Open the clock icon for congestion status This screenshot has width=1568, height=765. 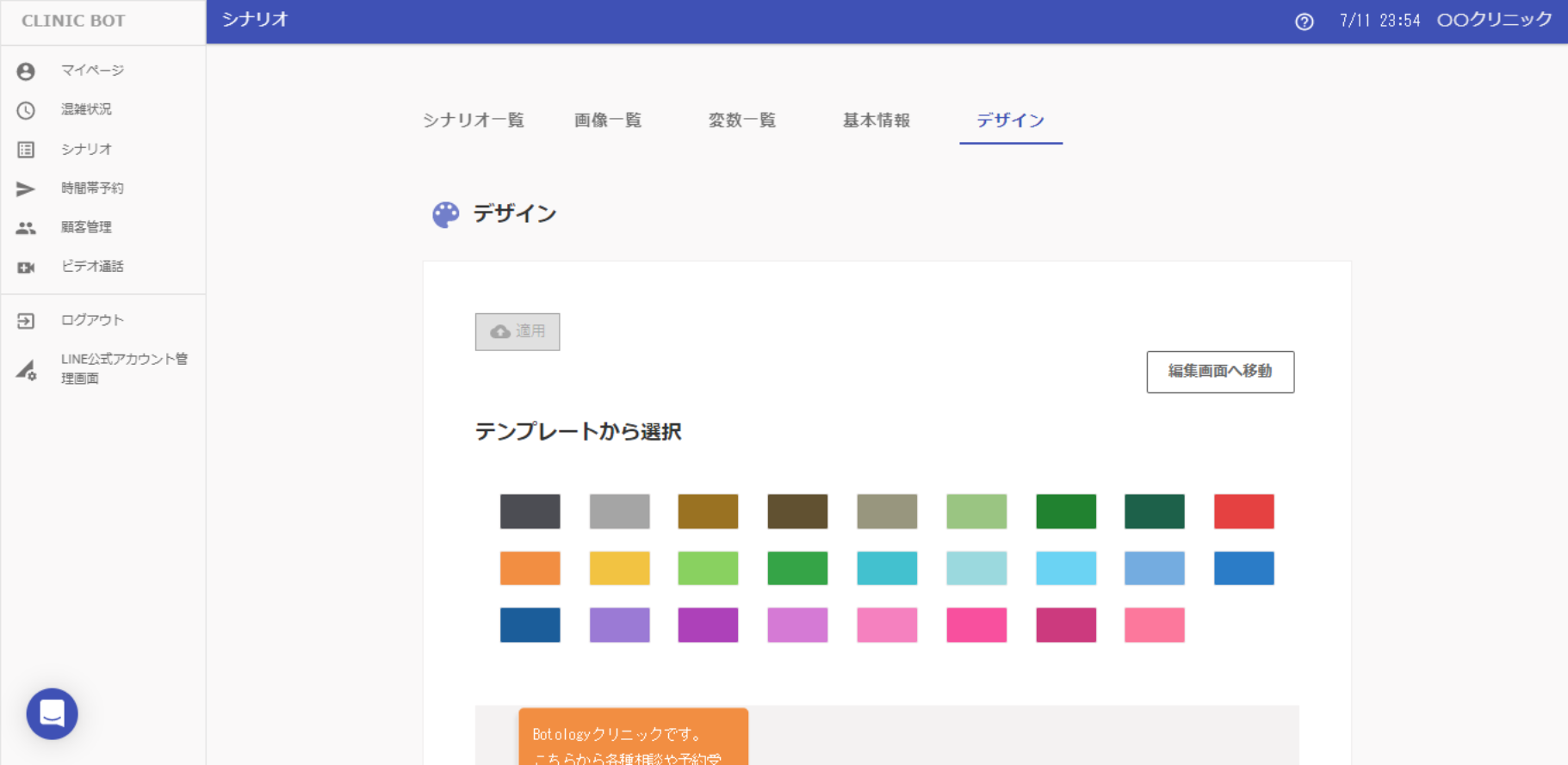point(26,110)
